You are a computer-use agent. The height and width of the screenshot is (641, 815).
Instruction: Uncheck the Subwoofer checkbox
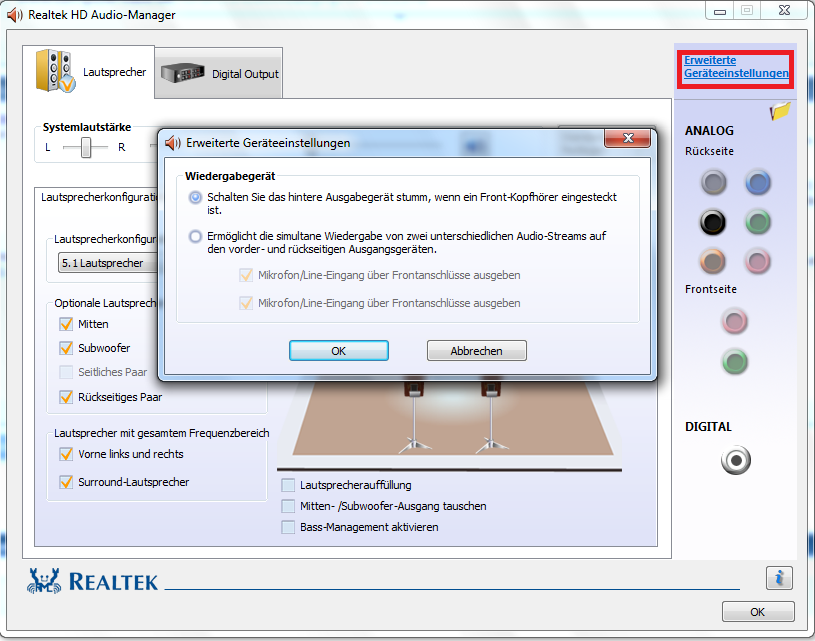(x=66, y=348)
